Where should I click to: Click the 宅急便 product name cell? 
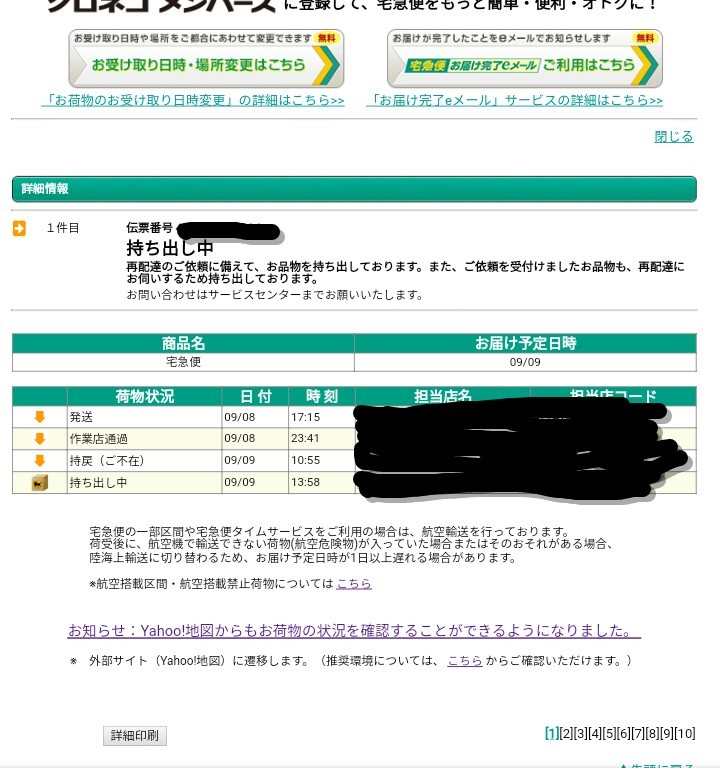(183, 362)
